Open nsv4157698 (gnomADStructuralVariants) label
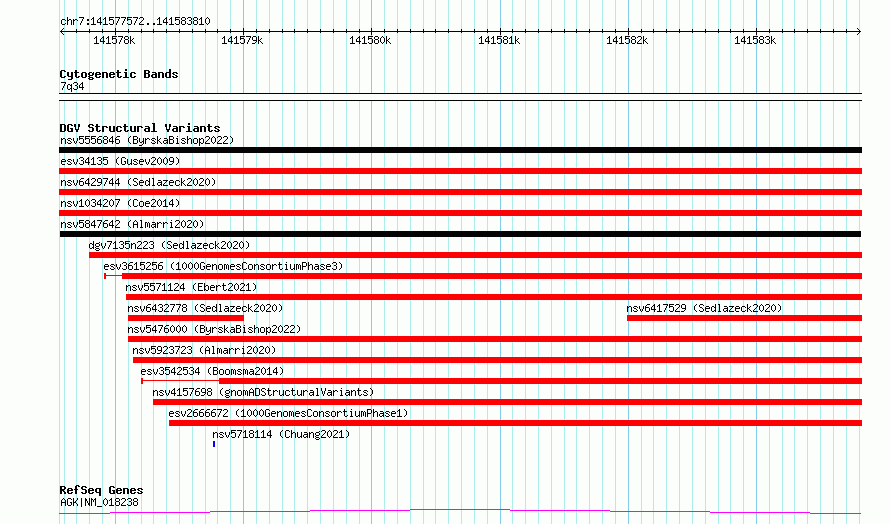 (x=263, y=392)
